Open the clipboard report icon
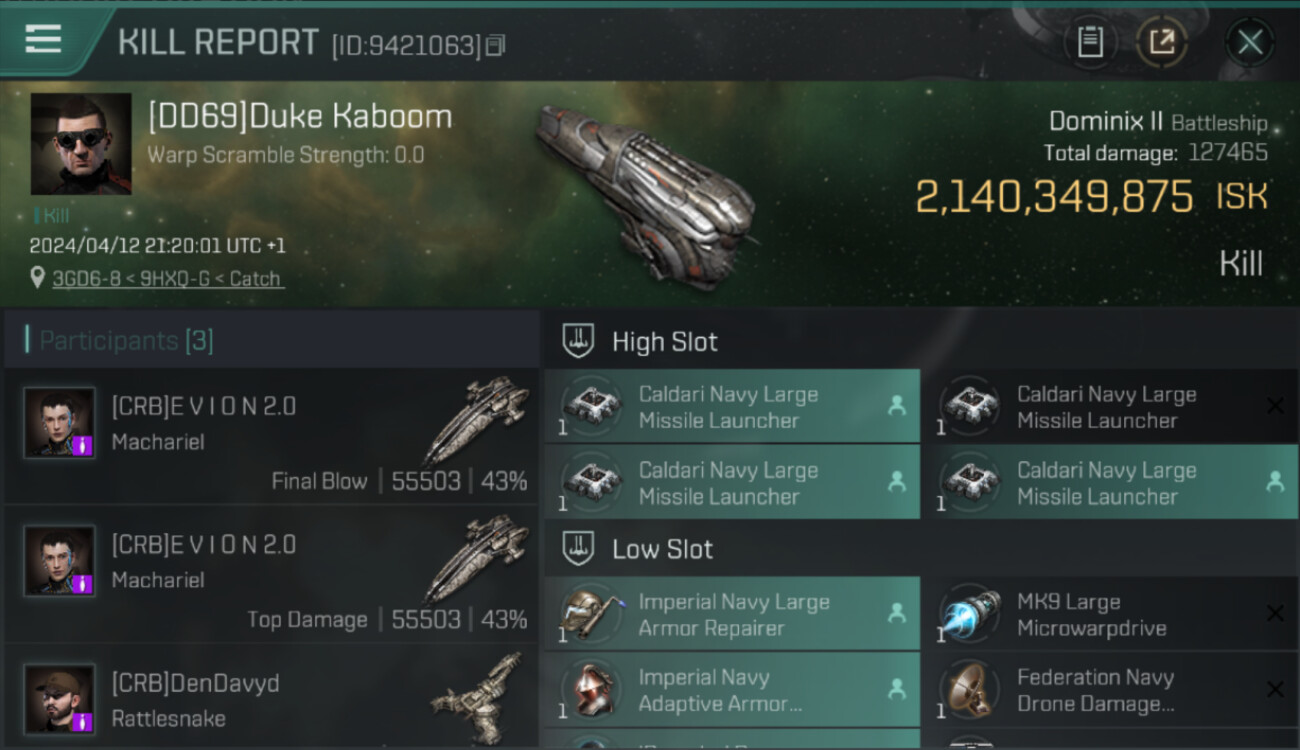Viewport: 1300px width, 750px height. [1090, 42]
